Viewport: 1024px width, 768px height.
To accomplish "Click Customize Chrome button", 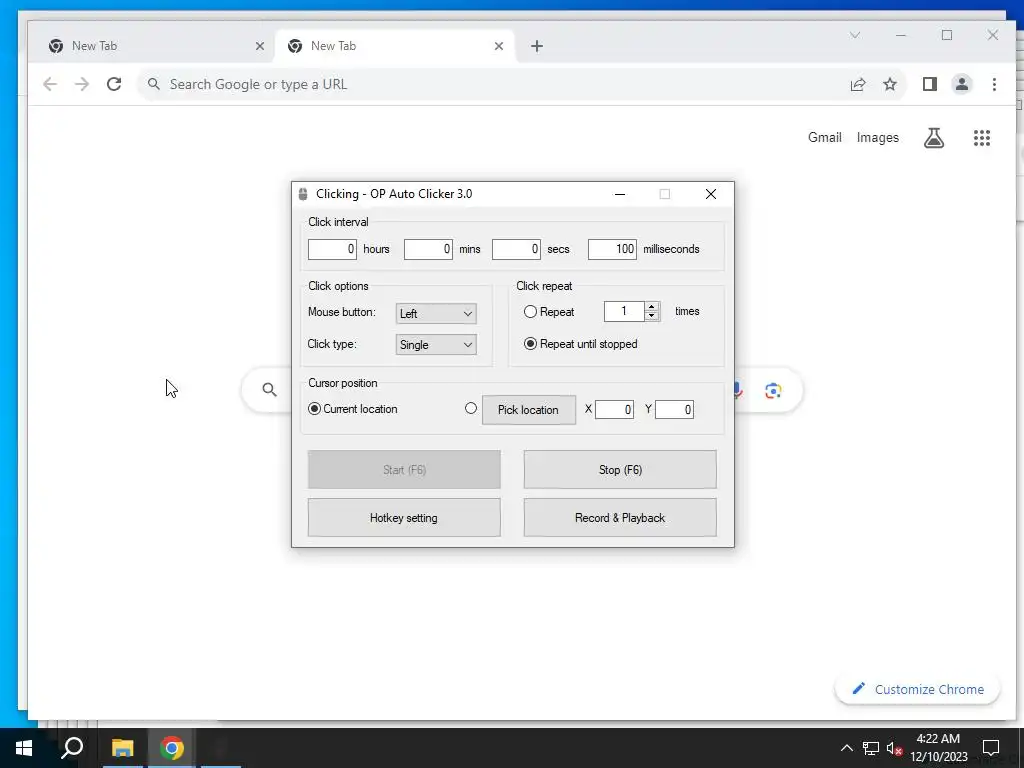I will click(918, 690).
